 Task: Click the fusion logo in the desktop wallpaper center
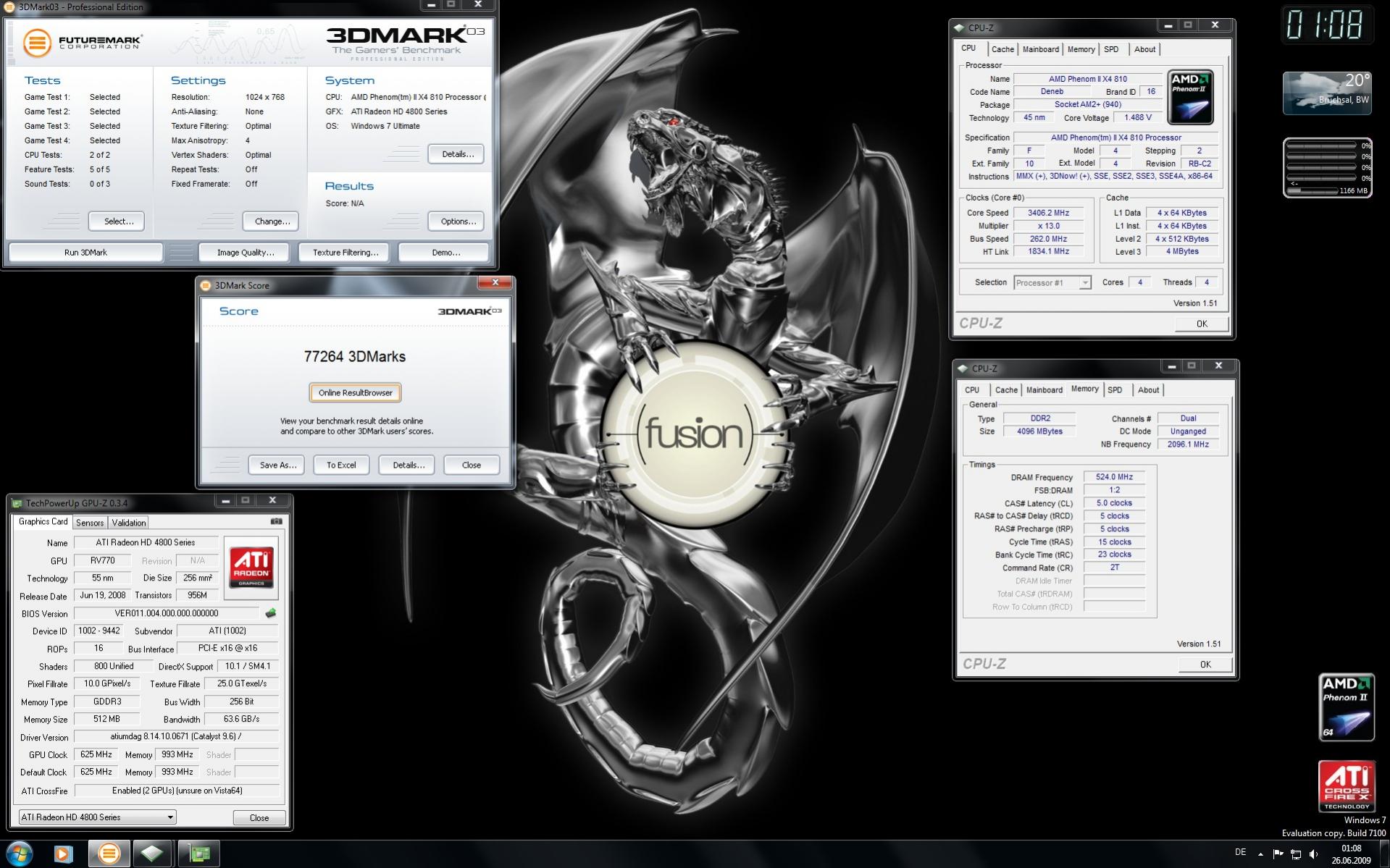point(694,434)
